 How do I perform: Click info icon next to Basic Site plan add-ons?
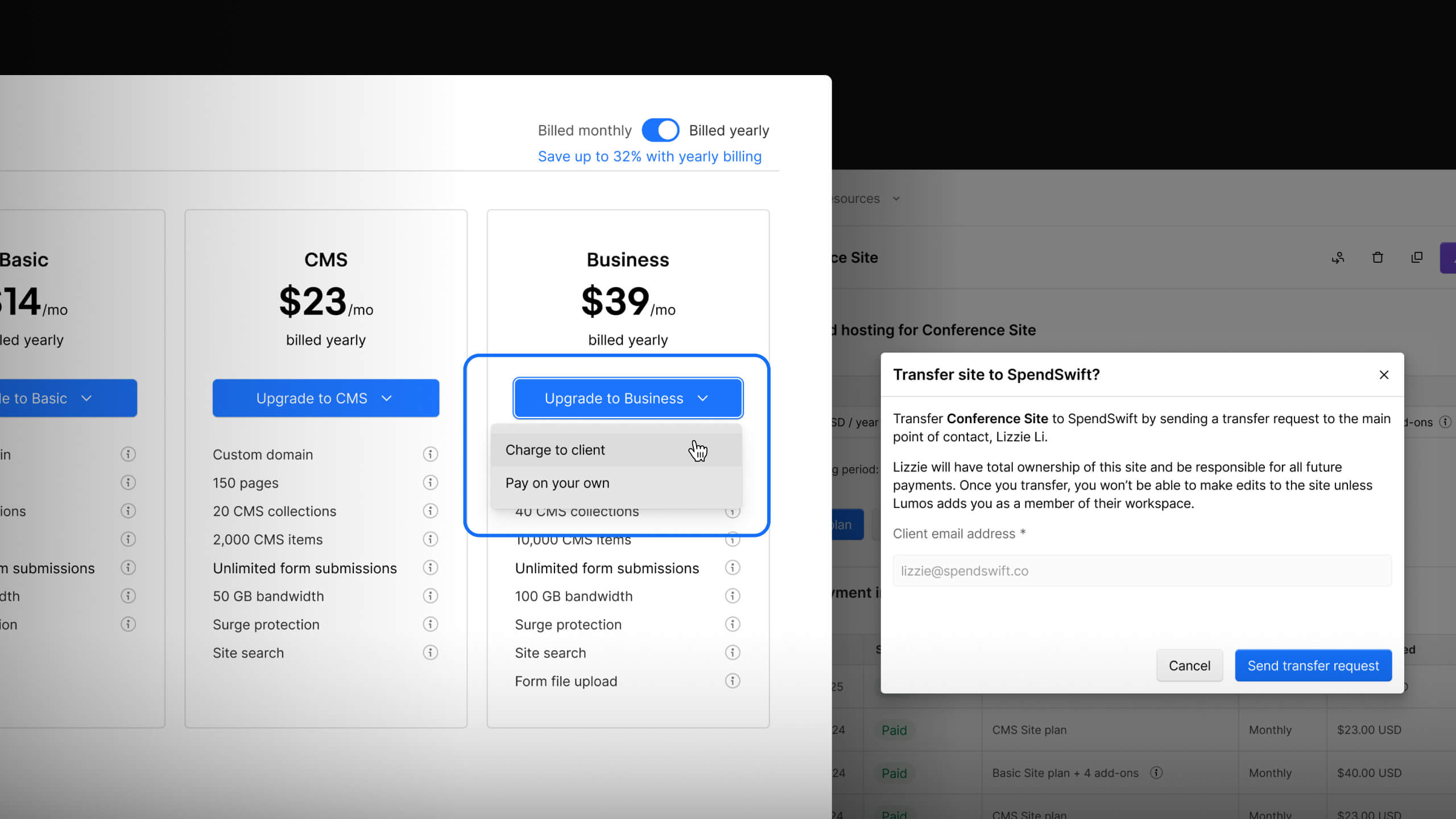coord(1156,772)
